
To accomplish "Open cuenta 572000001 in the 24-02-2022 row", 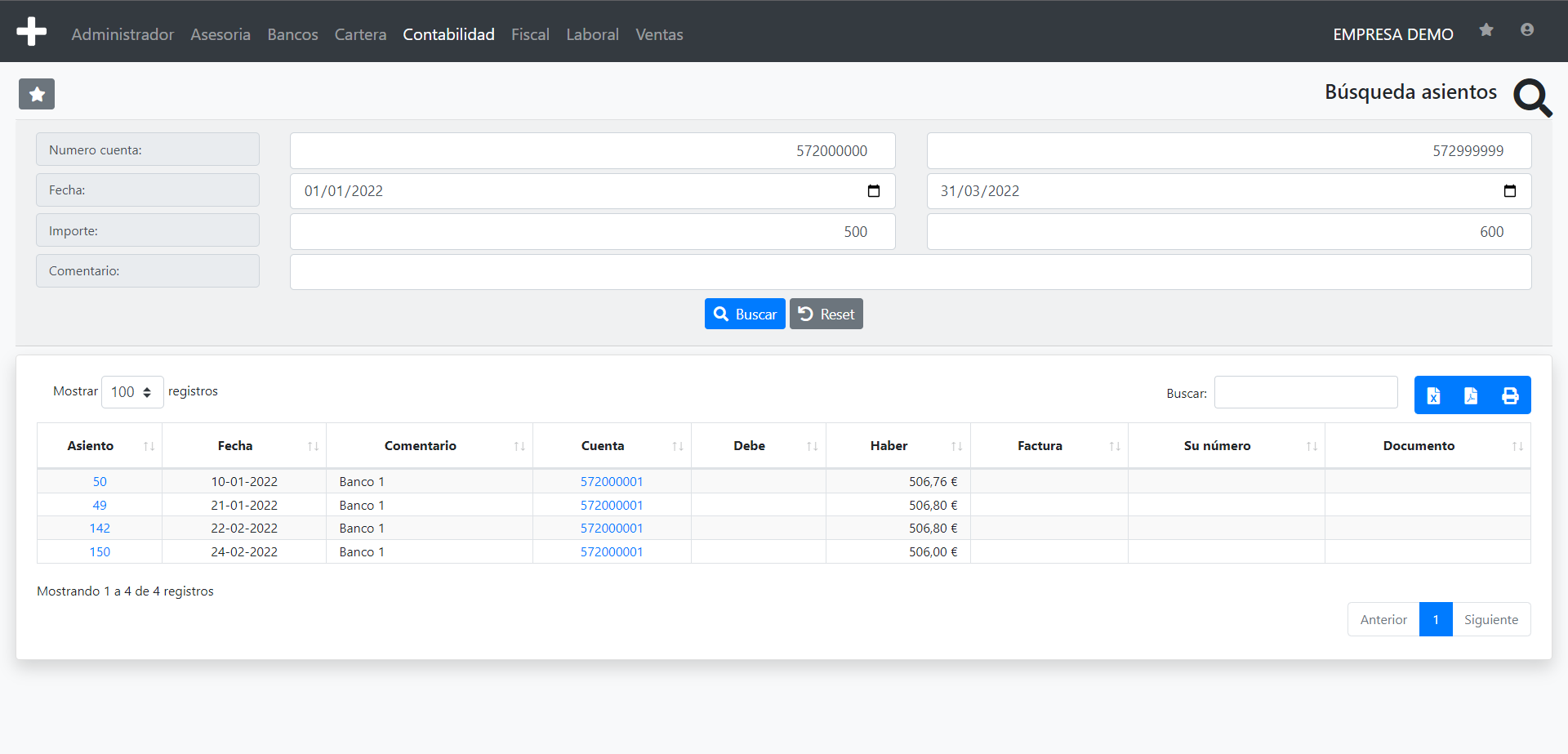I will coord(612,552).
